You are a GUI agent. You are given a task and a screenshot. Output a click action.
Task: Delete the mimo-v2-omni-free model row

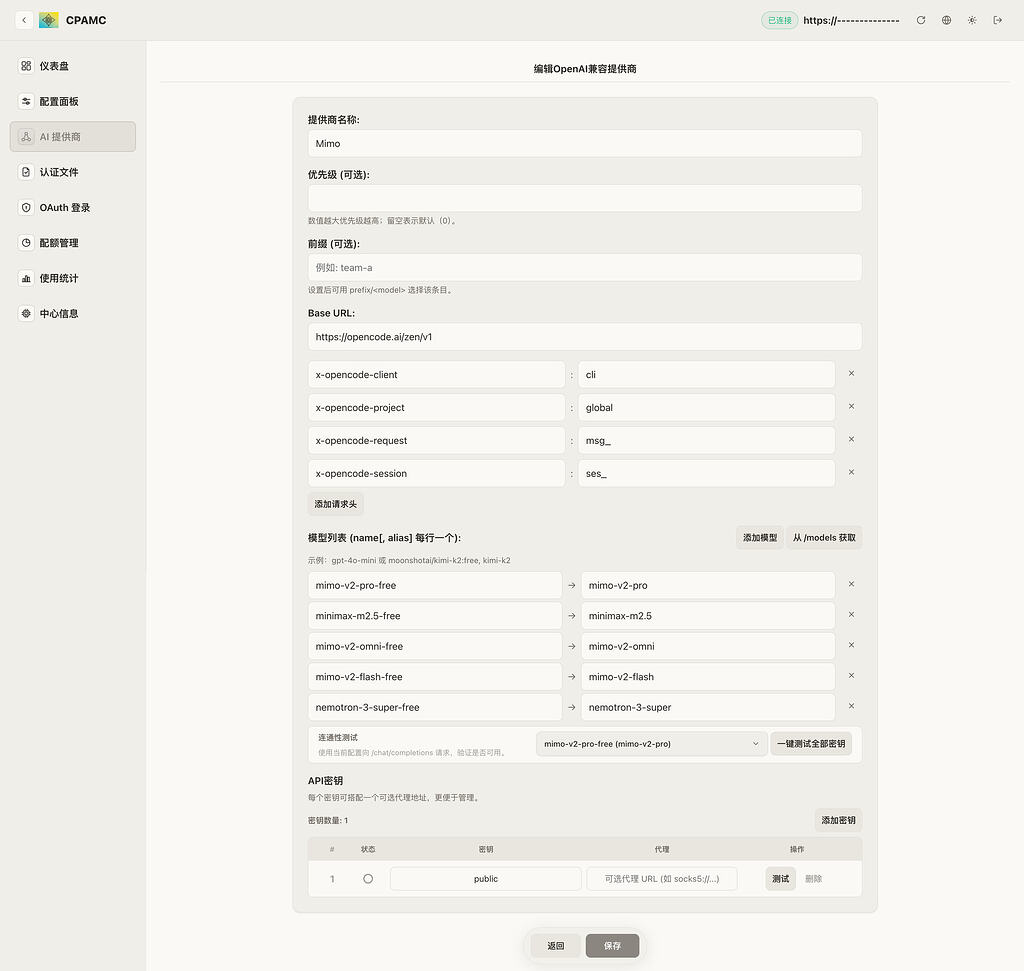pos(852,645)
